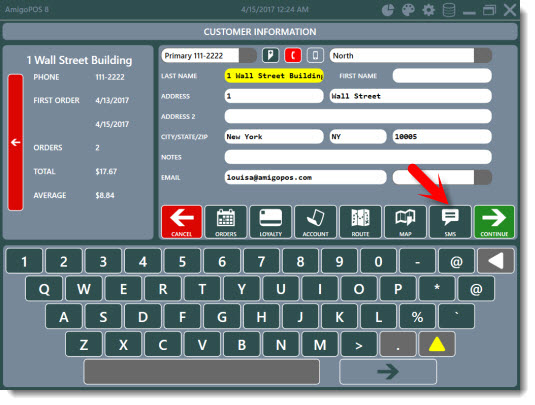Click the address number field

pyautogui.click(x=274, y=96)
